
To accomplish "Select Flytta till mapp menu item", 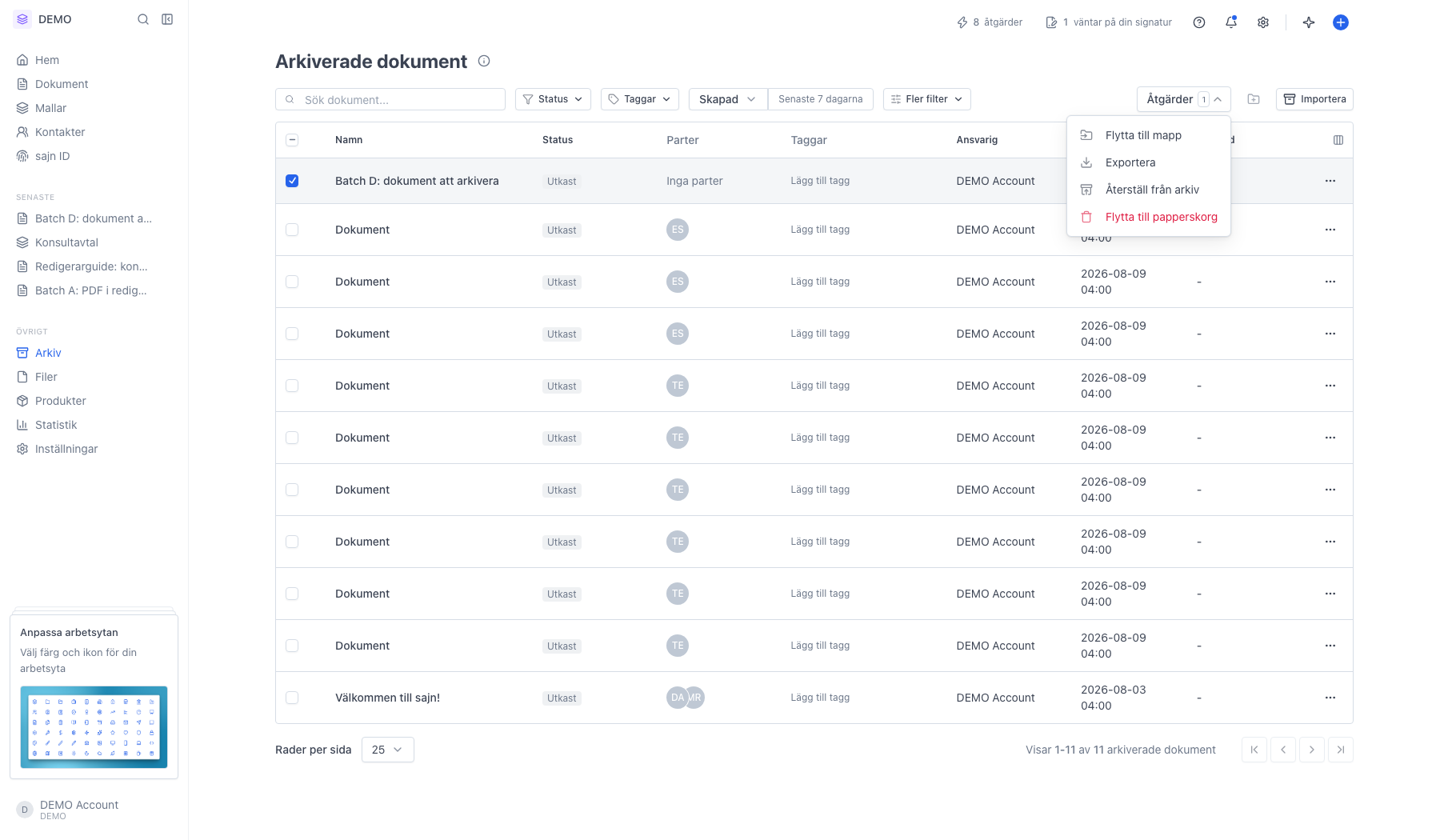I will click(x=1148, y=135).
